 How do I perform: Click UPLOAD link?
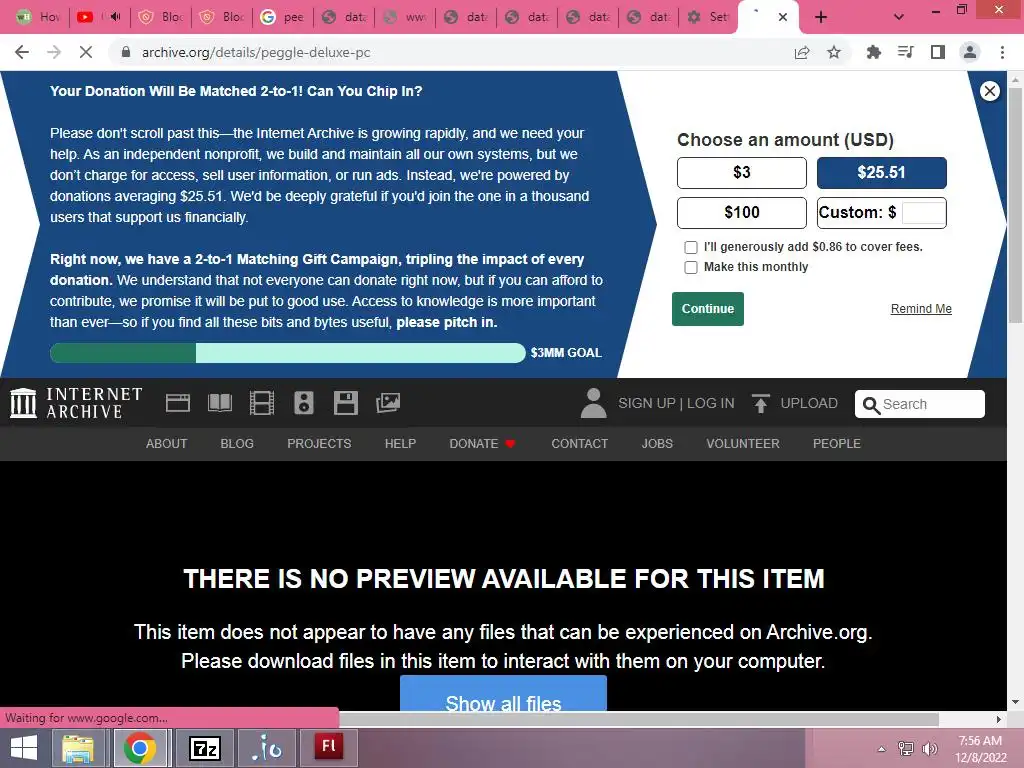(x=808, y=403)
